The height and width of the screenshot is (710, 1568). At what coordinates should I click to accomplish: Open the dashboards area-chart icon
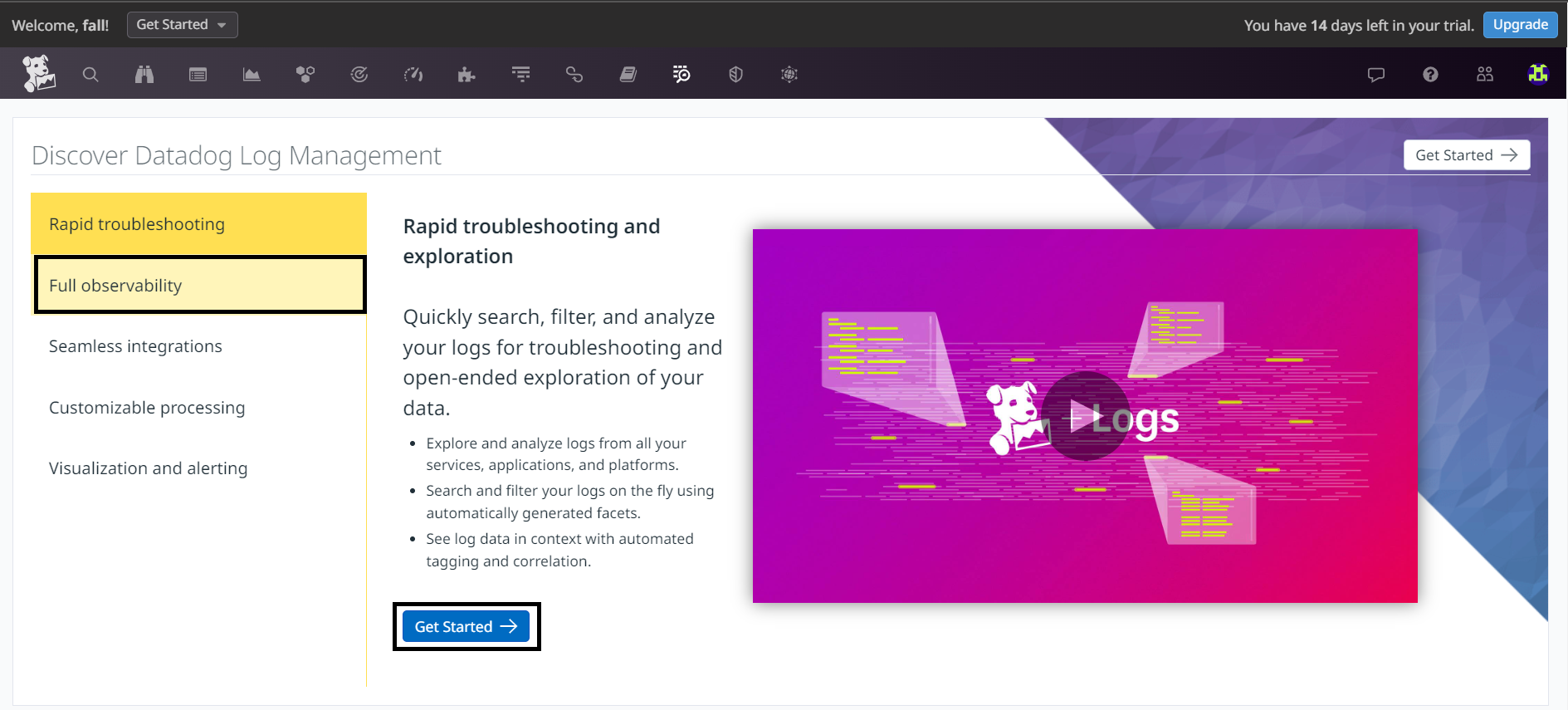252,75
